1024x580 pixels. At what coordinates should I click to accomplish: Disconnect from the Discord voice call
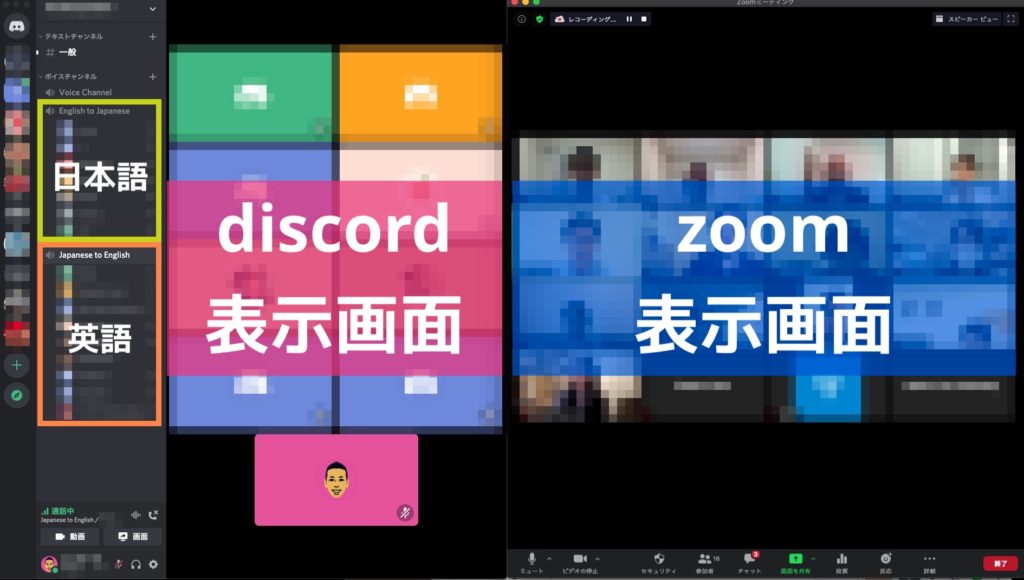coord(153,515)
